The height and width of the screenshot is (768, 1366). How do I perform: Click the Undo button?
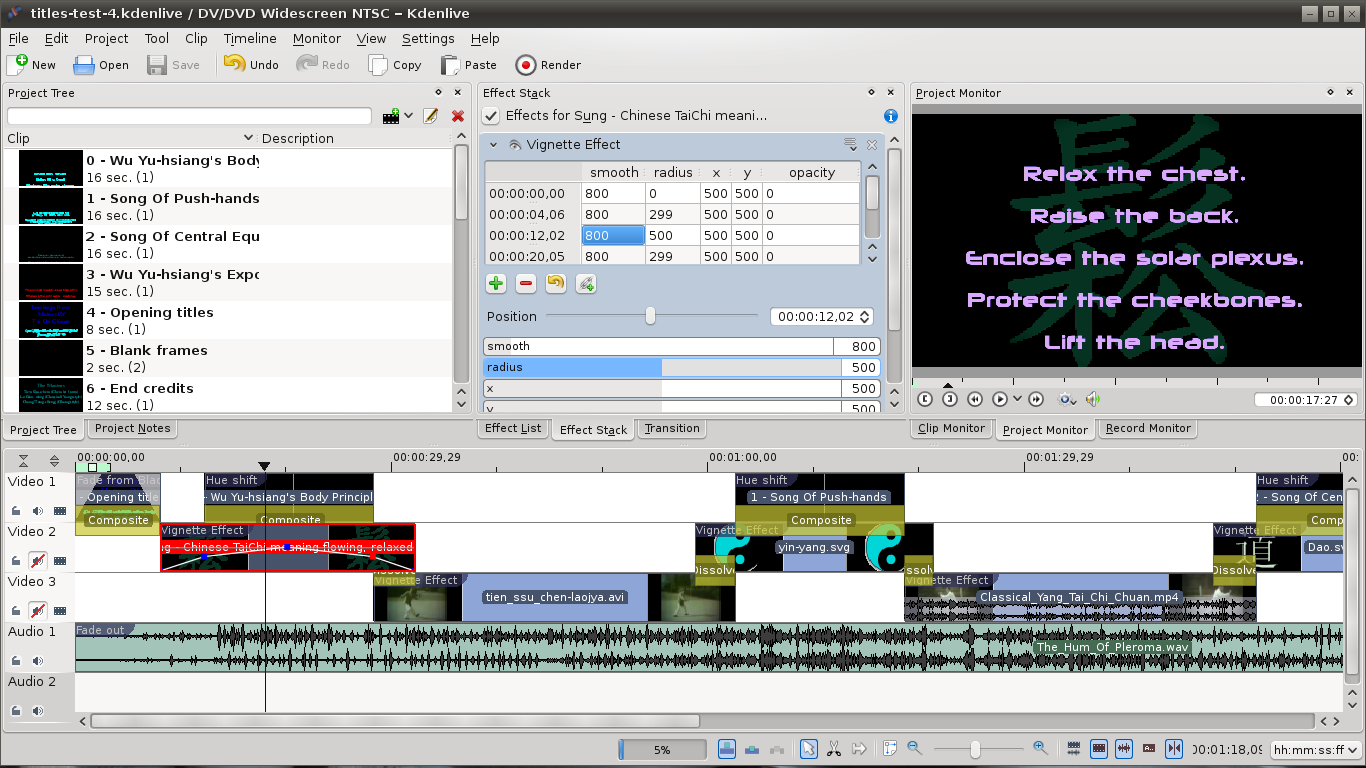(251, 65)
